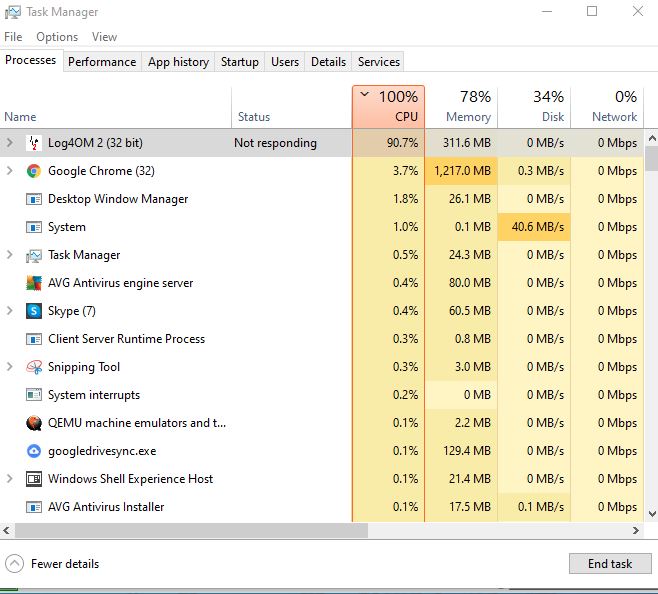Click the Skype process icon
Screen dimensions: 658x594
(34, 311)
